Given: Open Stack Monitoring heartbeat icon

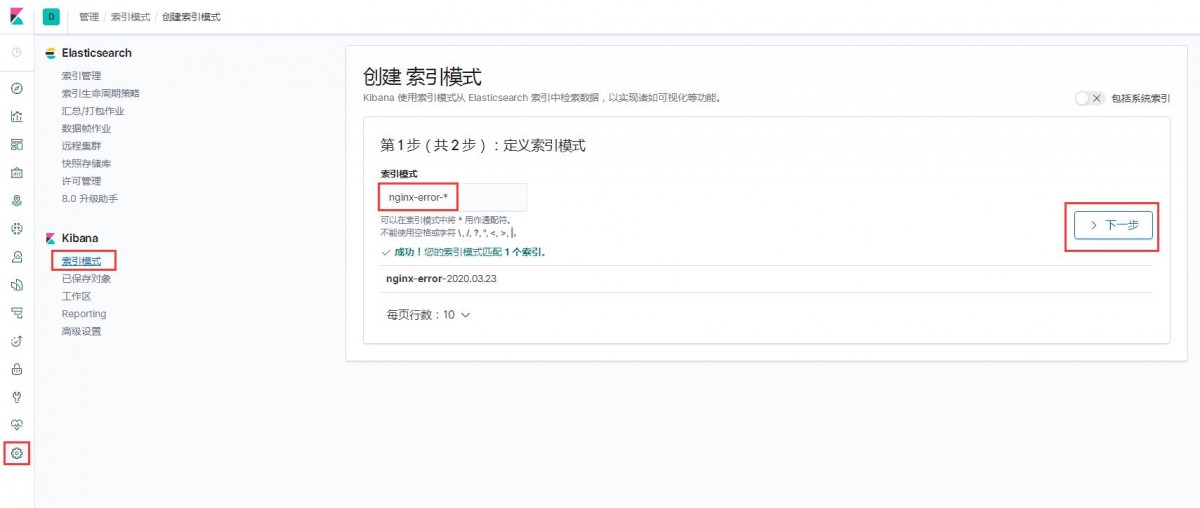Looking at the screenshot, I should (16, 425).
